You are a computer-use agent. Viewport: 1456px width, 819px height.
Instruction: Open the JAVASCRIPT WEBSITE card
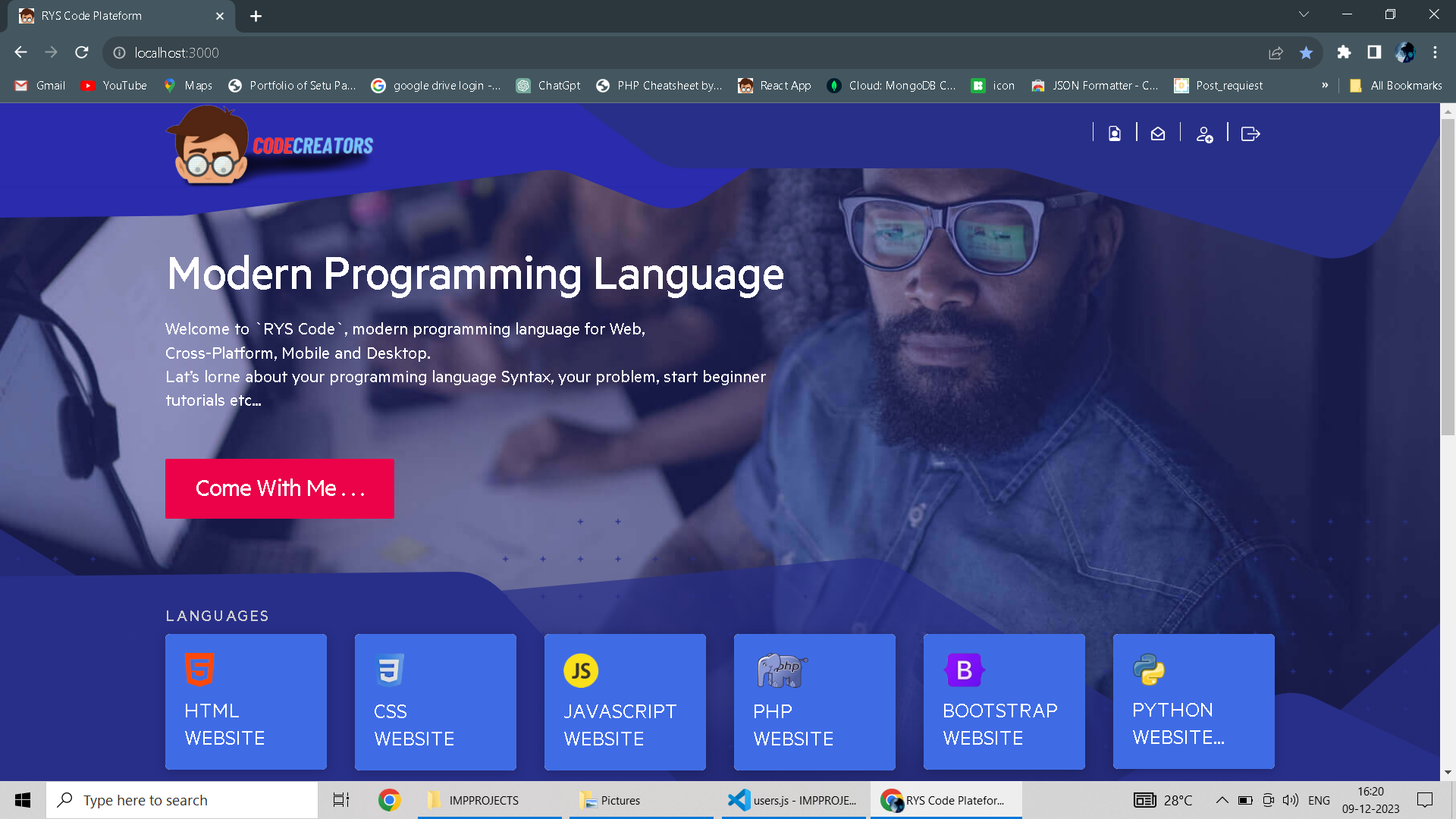click(625, 701)
